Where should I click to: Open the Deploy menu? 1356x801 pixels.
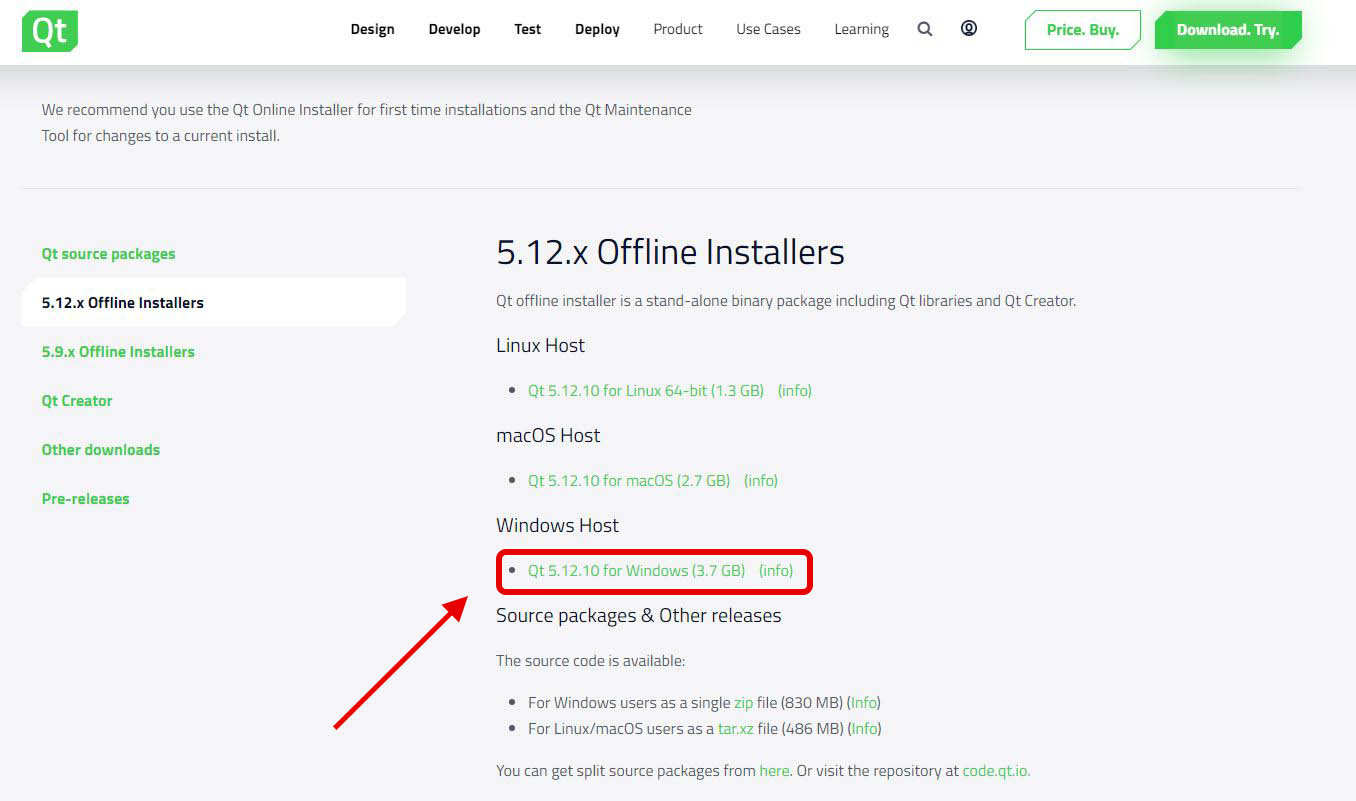click(597, 29)
